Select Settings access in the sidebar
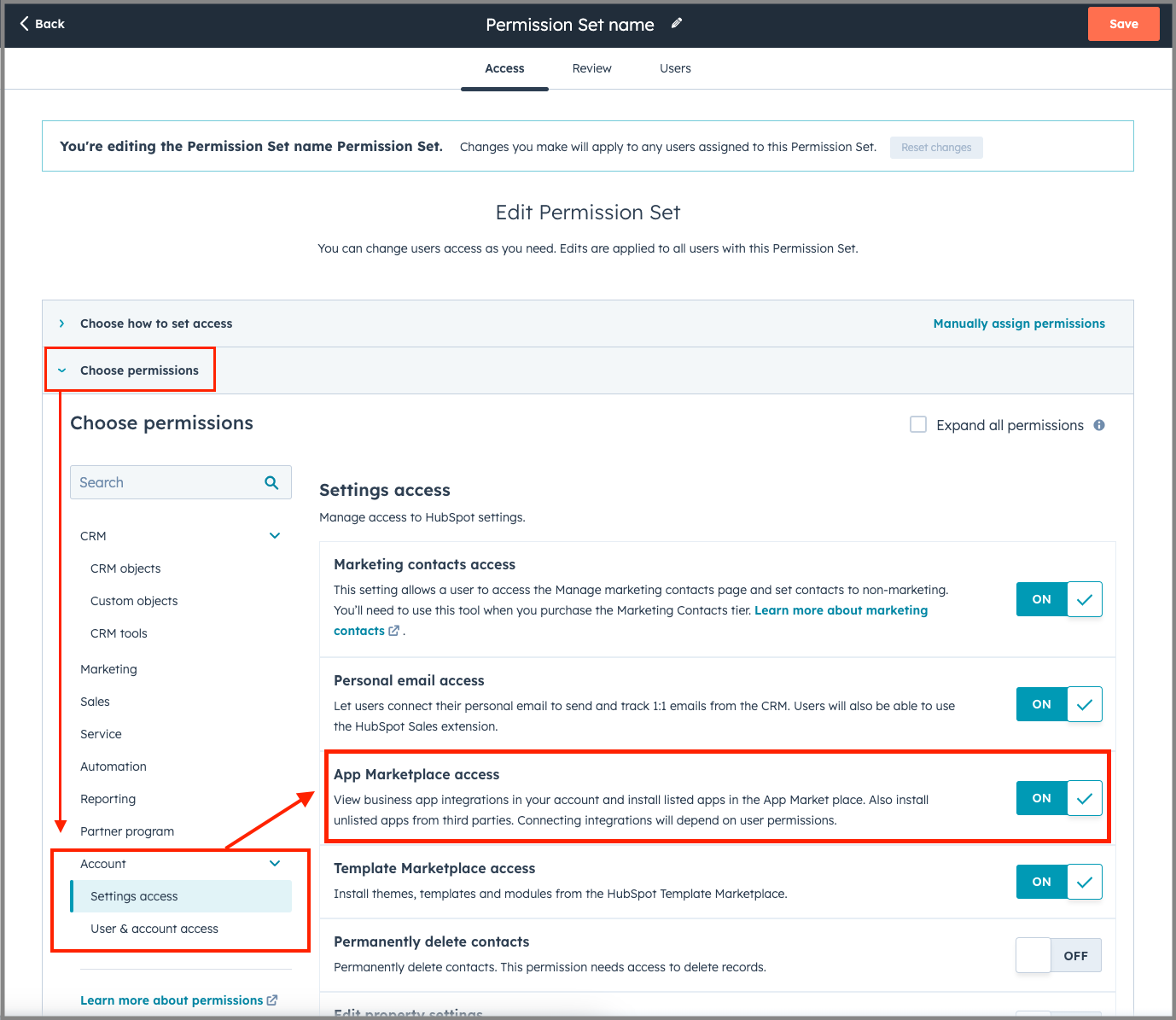The image size is (1176, 1020). point(181,896)
